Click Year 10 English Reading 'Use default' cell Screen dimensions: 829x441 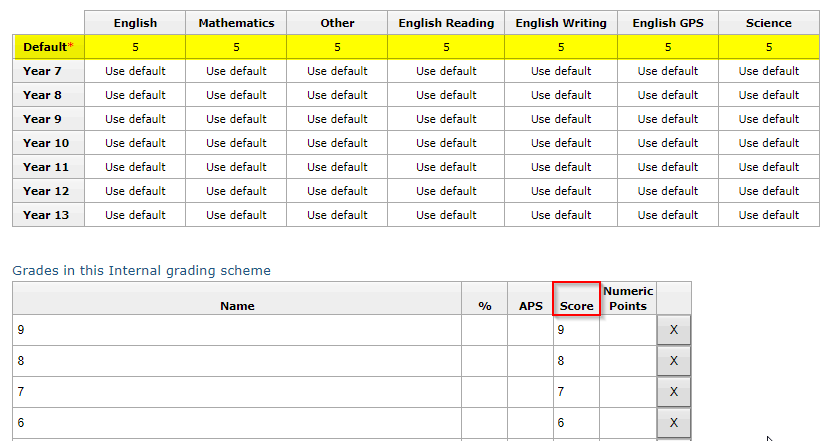coord(446,143)
